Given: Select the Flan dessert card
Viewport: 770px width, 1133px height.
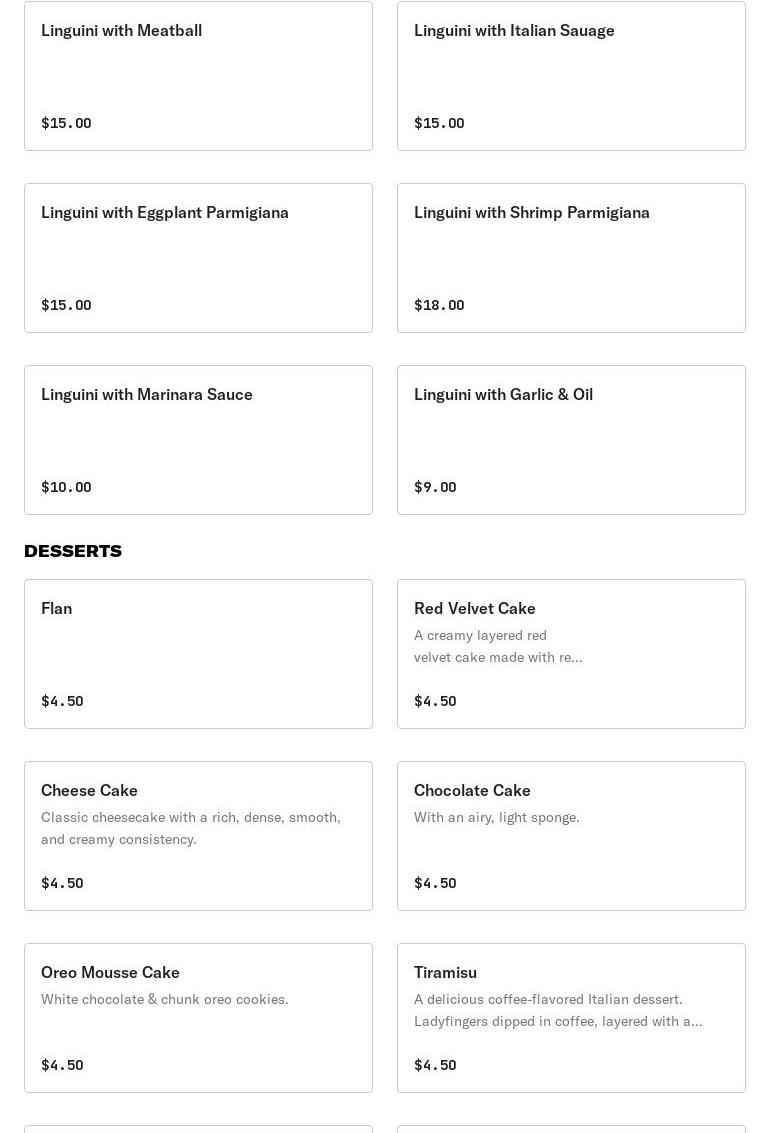Looking at the screenshot, I should [x=198, y=654].
